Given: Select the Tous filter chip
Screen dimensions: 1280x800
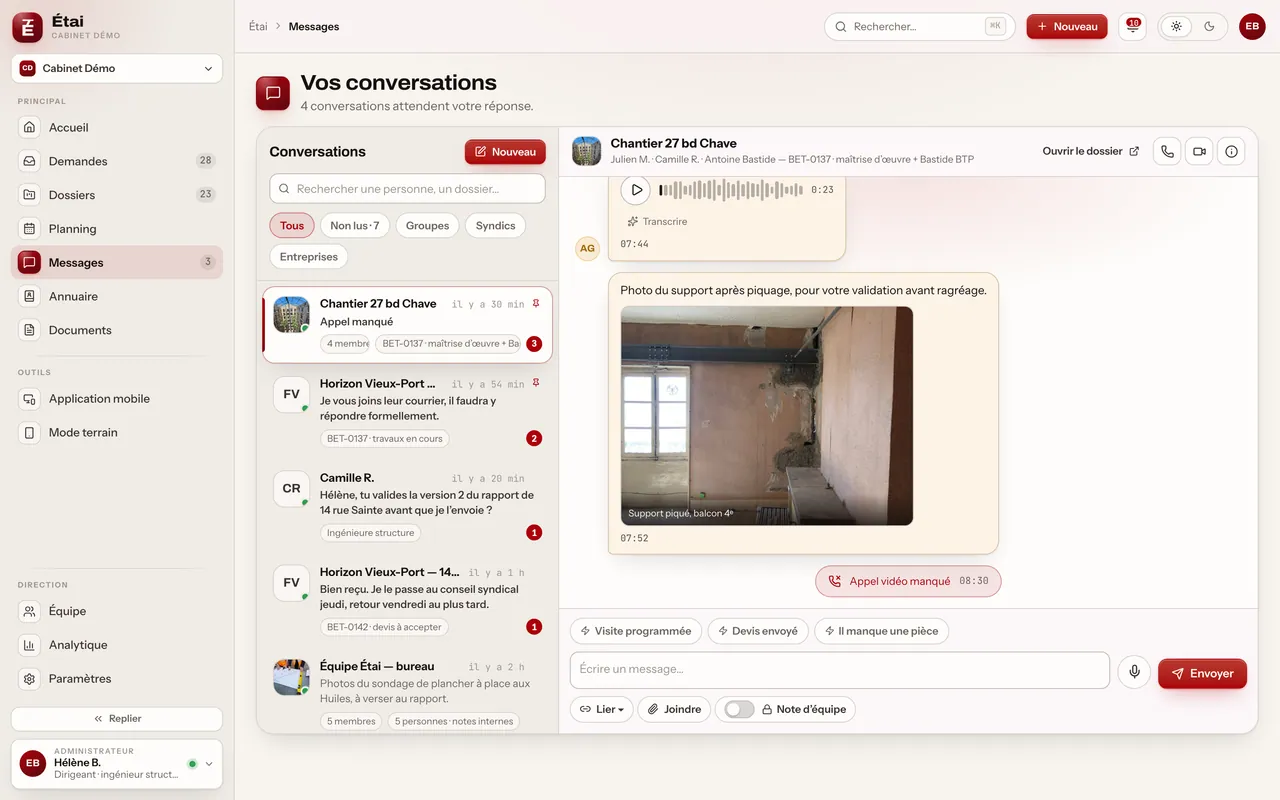Looking at the screenshot, I should 292,226.
